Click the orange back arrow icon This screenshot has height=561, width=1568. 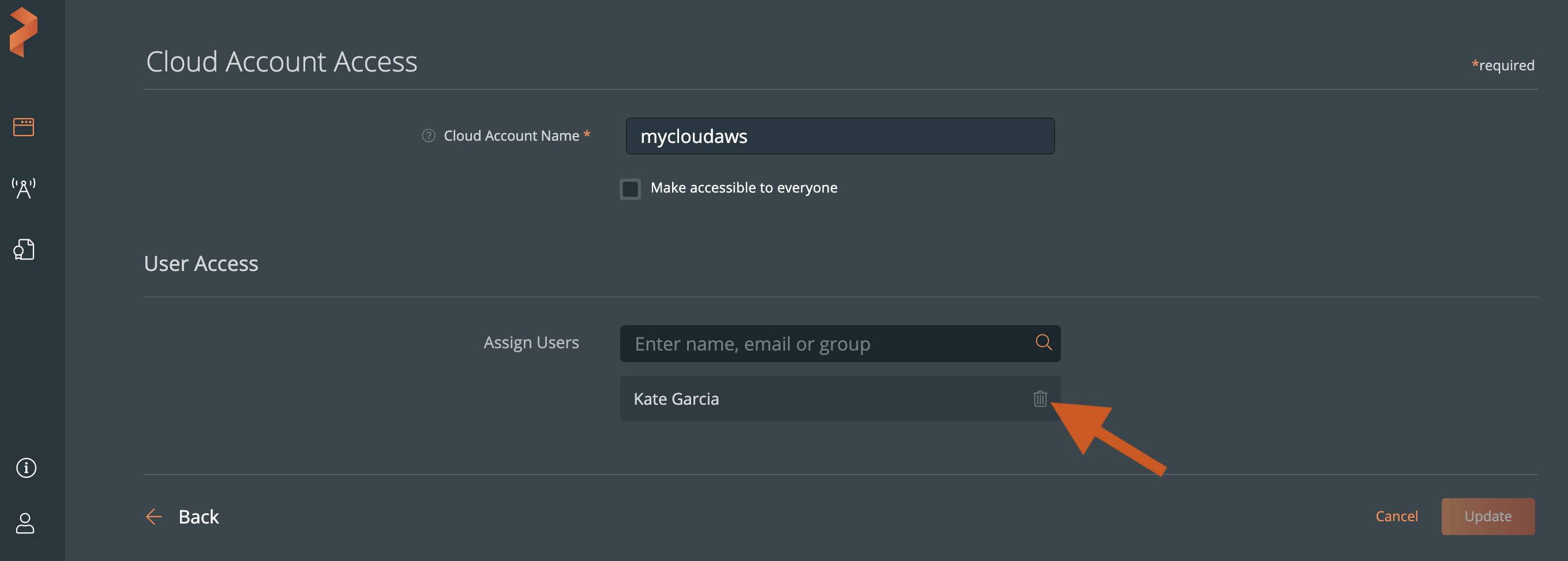pos(154,517)
